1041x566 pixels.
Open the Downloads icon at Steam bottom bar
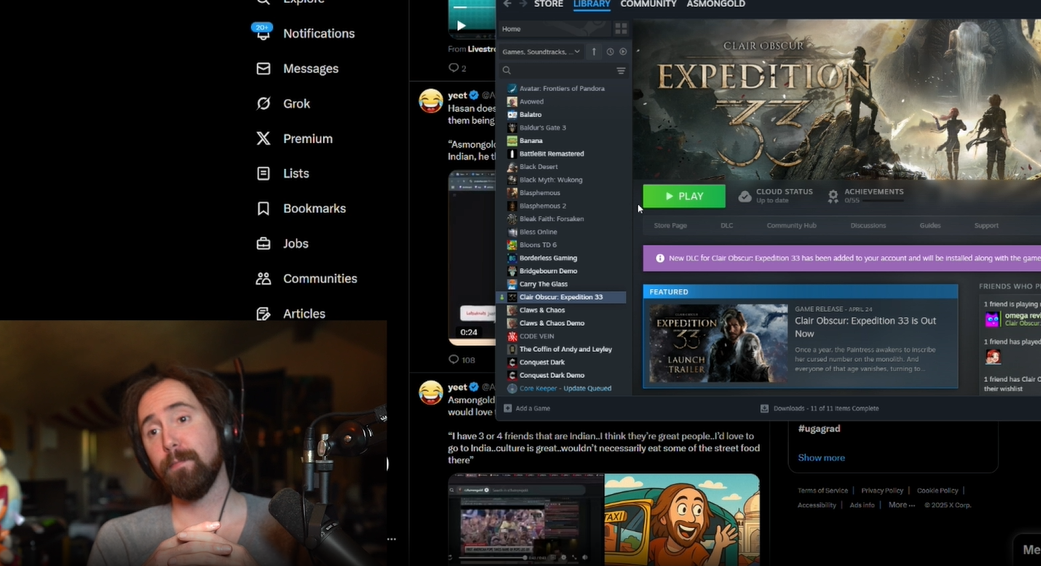(x=764, y=408)
